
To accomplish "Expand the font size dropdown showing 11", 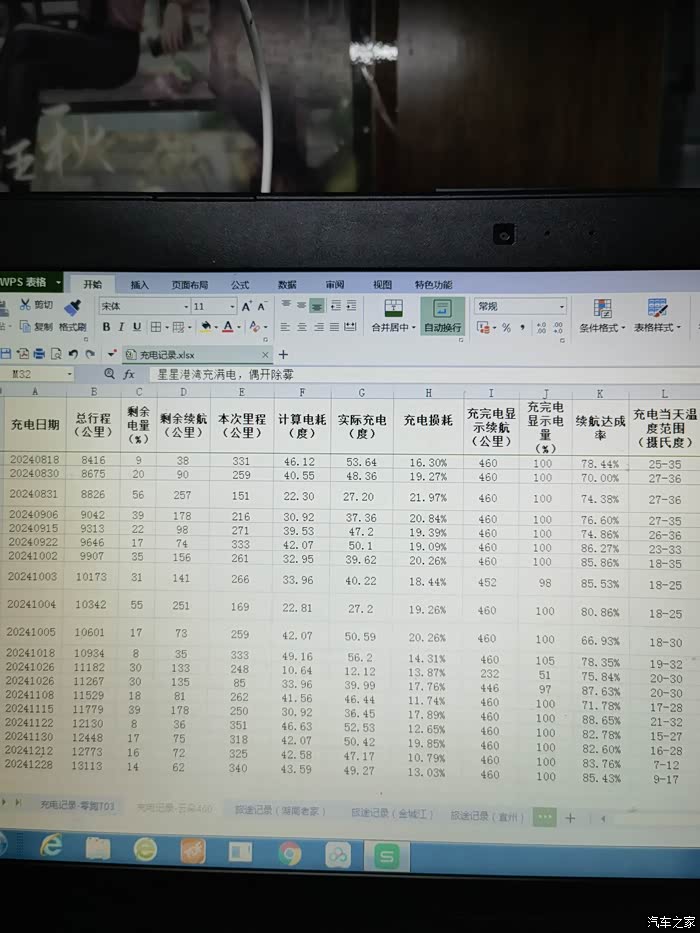I will point(215,306).
